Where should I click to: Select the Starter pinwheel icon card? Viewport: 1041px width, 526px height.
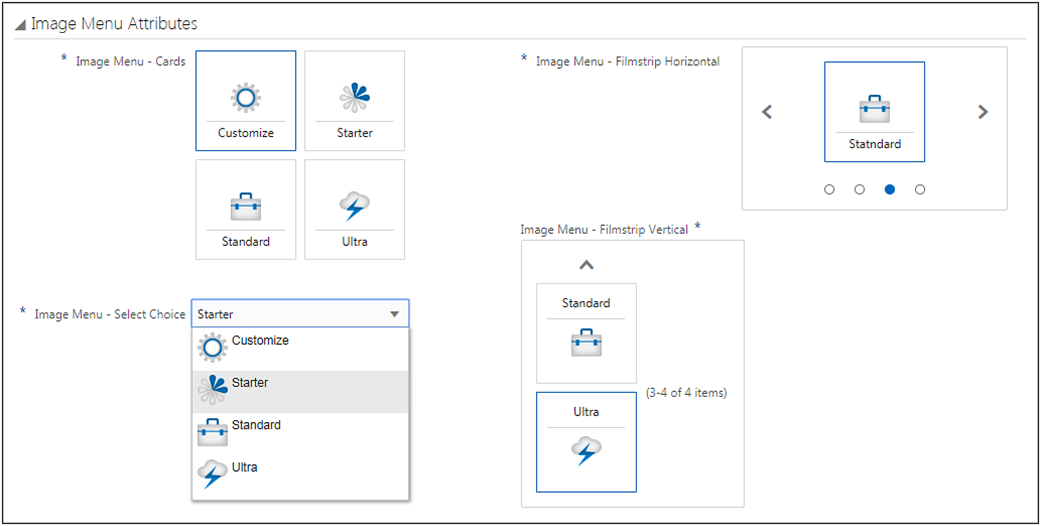pyautogui.click(x=354, y=100)
